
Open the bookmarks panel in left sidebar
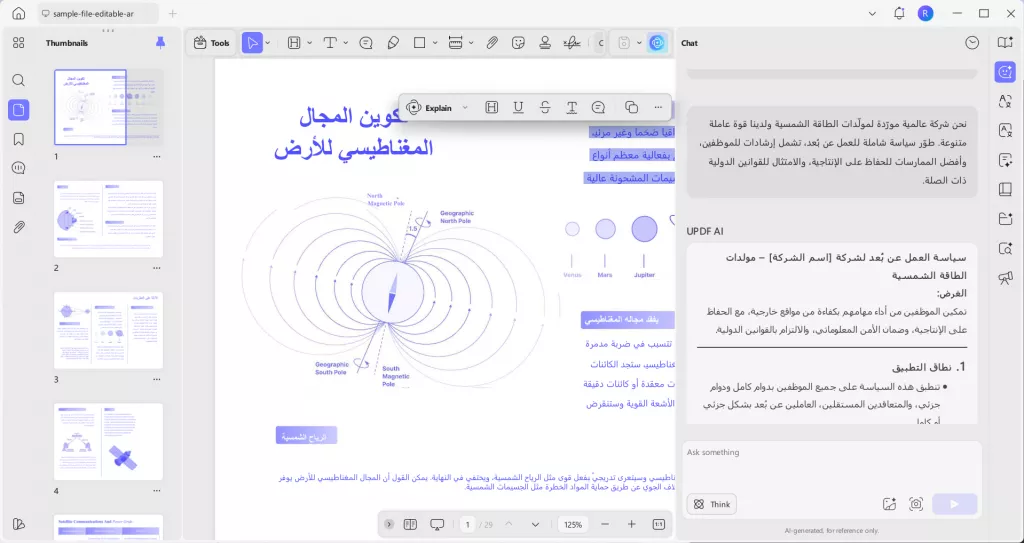pyautogui.click(x=18, y=139)
